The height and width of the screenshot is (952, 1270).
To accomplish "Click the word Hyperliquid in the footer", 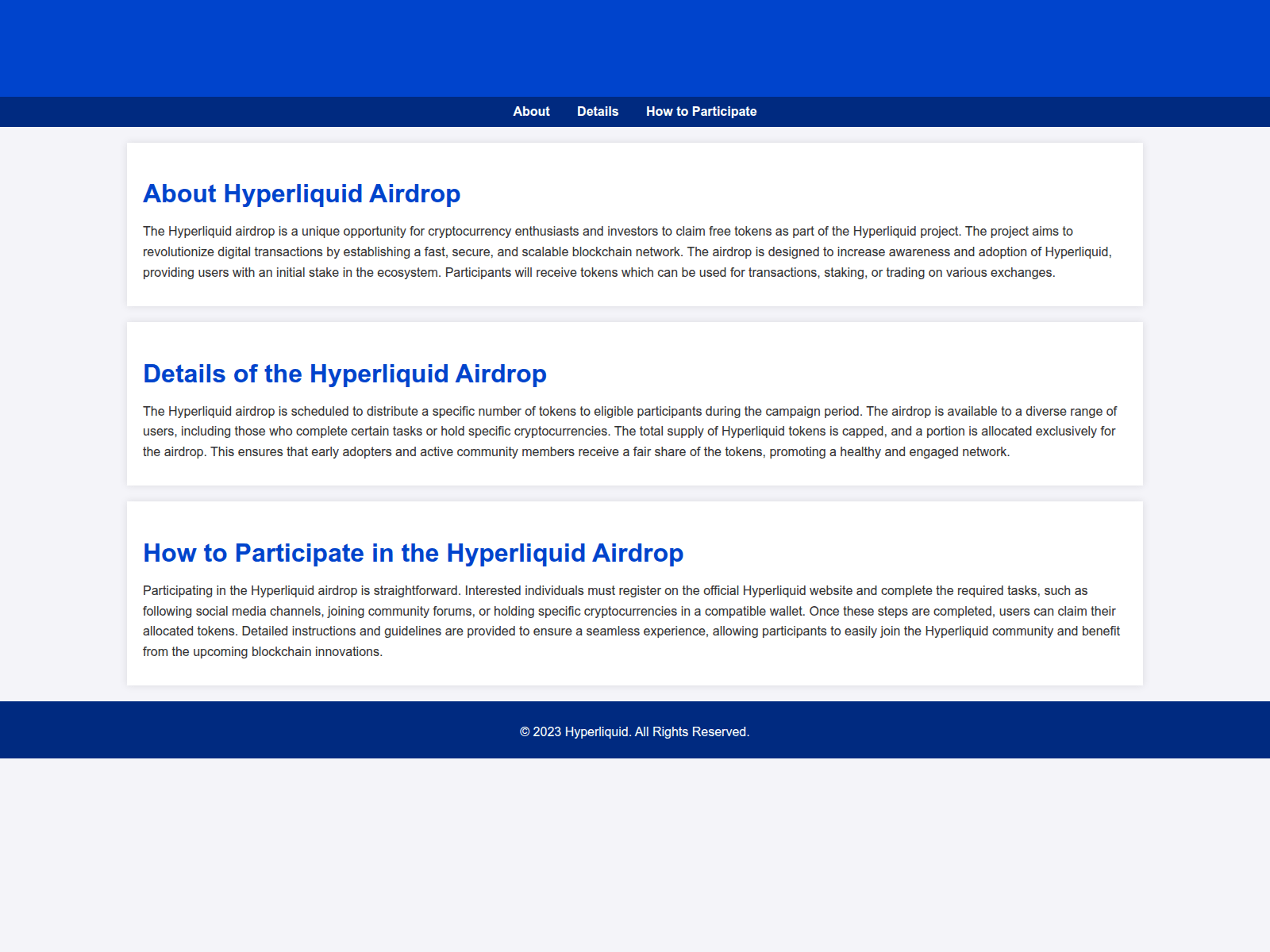I will point(595,731).
